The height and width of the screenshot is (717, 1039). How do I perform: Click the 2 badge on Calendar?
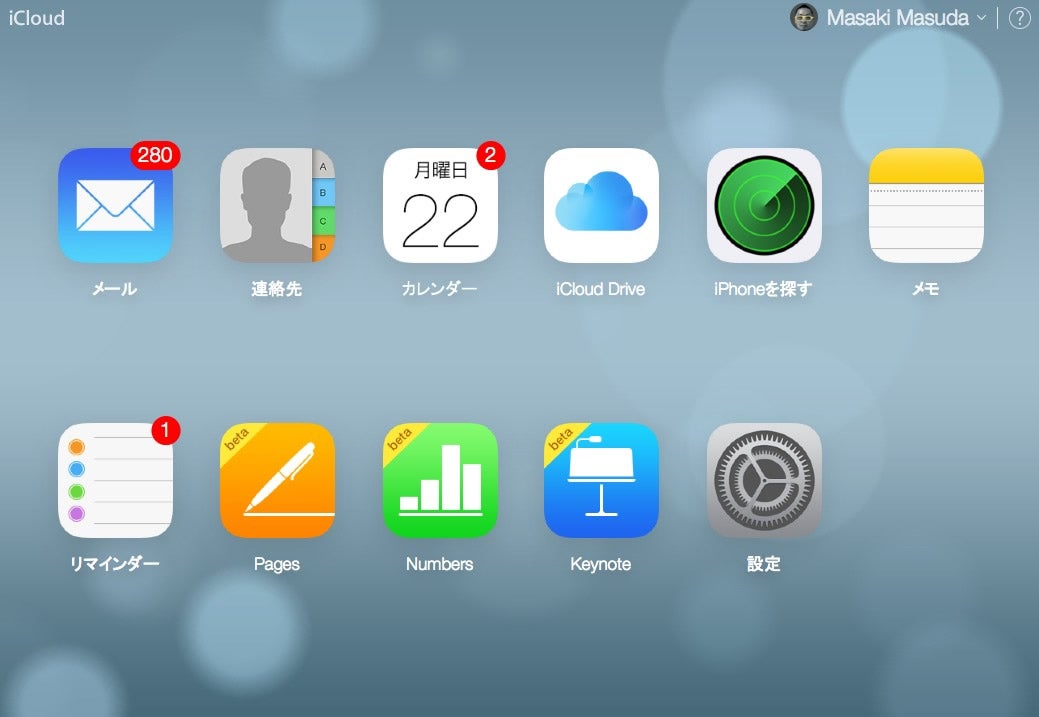tap(490, 155)
